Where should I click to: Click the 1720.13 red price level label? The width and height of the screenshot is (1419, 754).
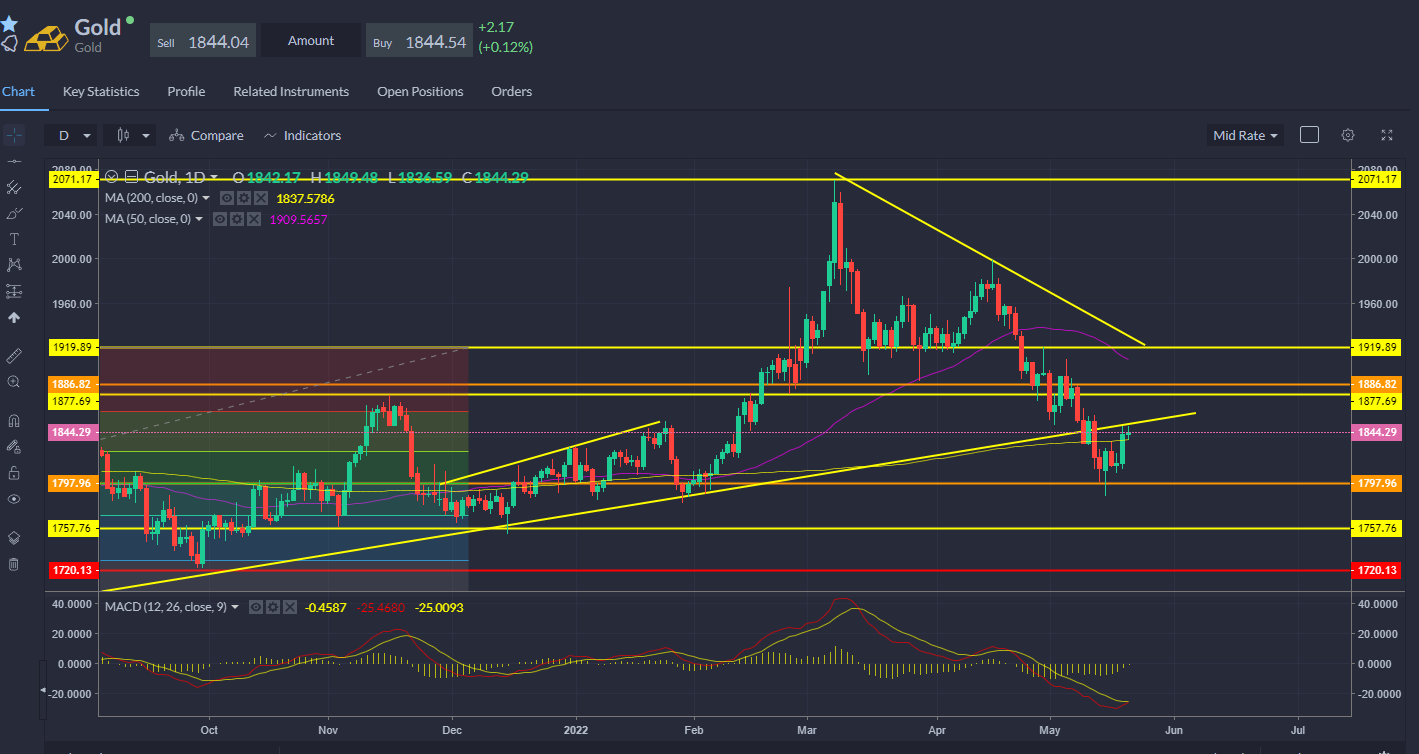(73, 570)
